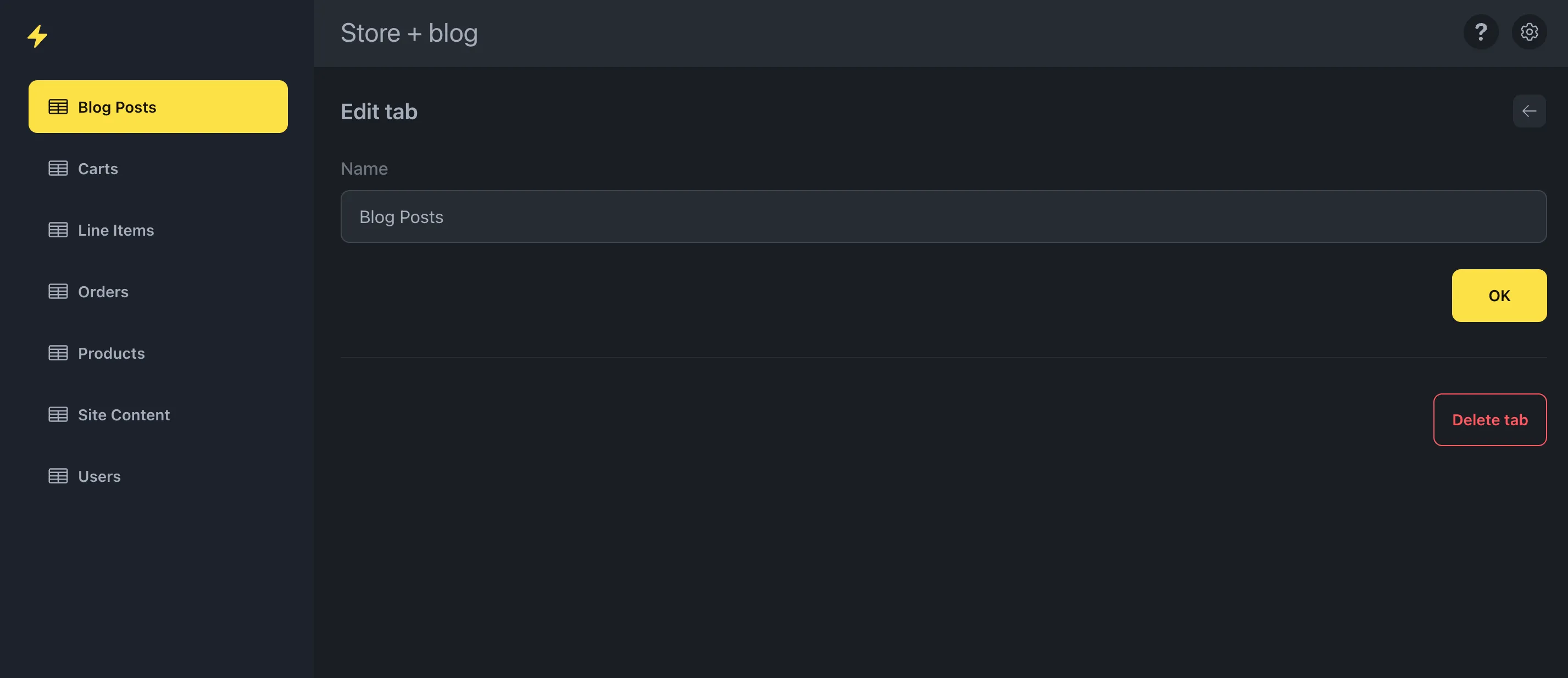This screenshot has width=1568, height=678.
Task: Select the table icon beside Products
Action: tap(57, 352)
